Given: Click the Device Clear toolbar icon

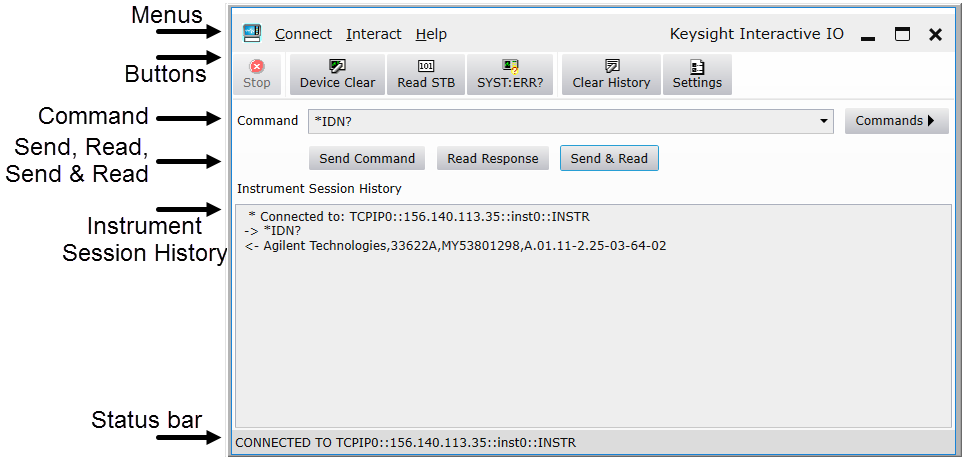Looking at the screenshot, I should [337, 67].
